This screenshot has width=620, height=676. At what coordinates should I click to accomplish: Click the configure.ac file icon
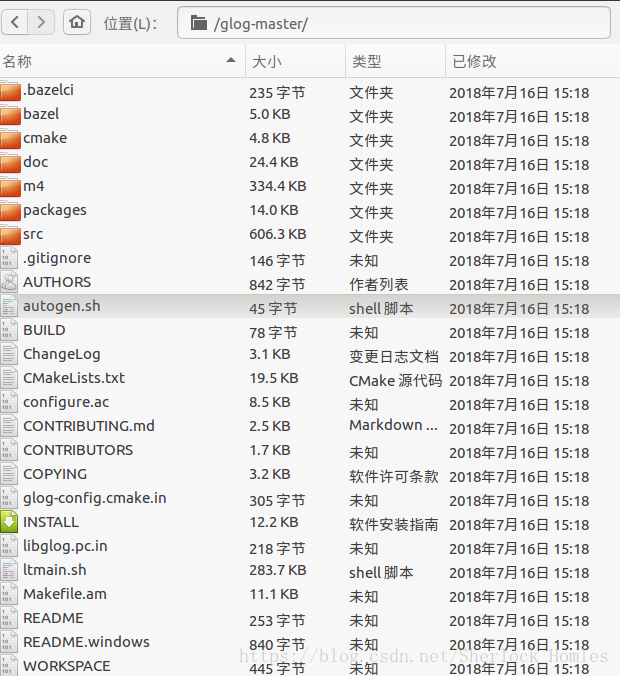[x=9, y=402]
